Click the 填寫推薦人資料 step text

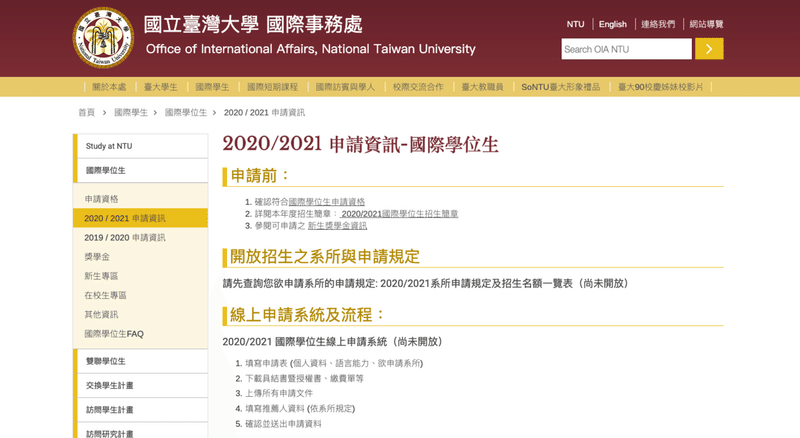click(x=275, y=408)
